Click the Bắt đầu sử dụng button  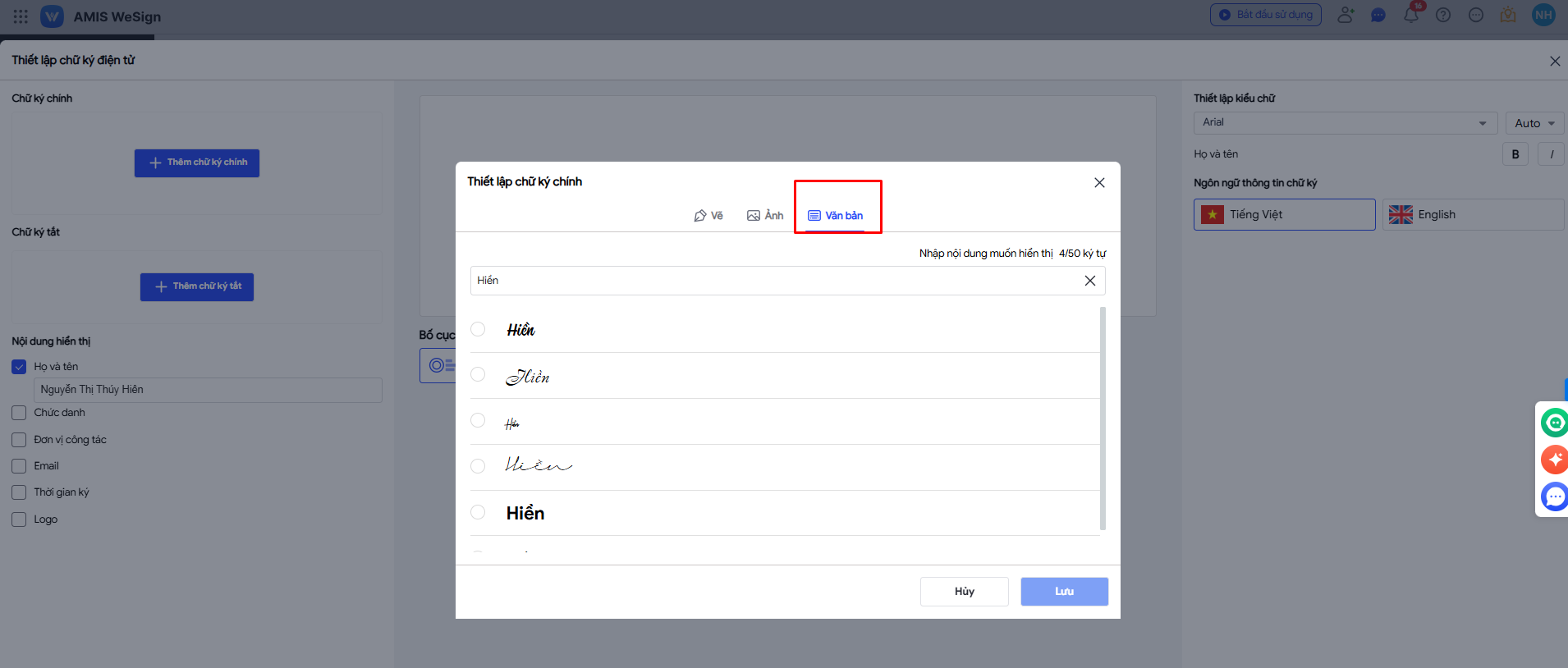1265,15
